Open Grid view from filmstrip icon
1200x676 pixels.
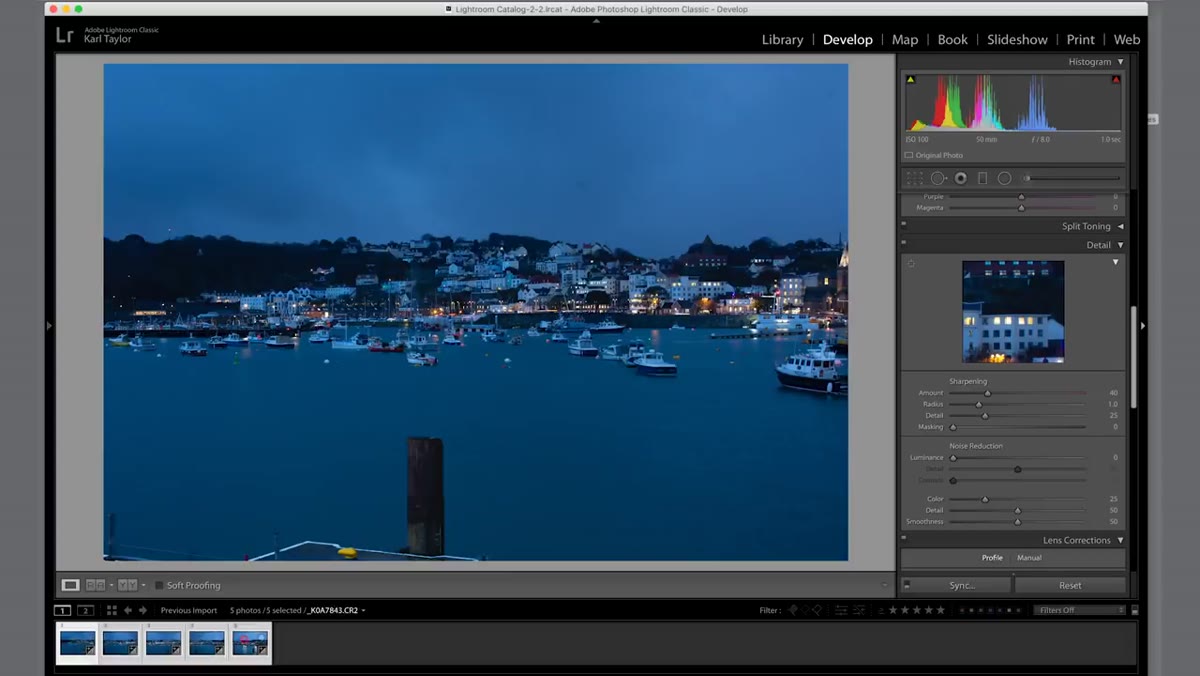112,610
